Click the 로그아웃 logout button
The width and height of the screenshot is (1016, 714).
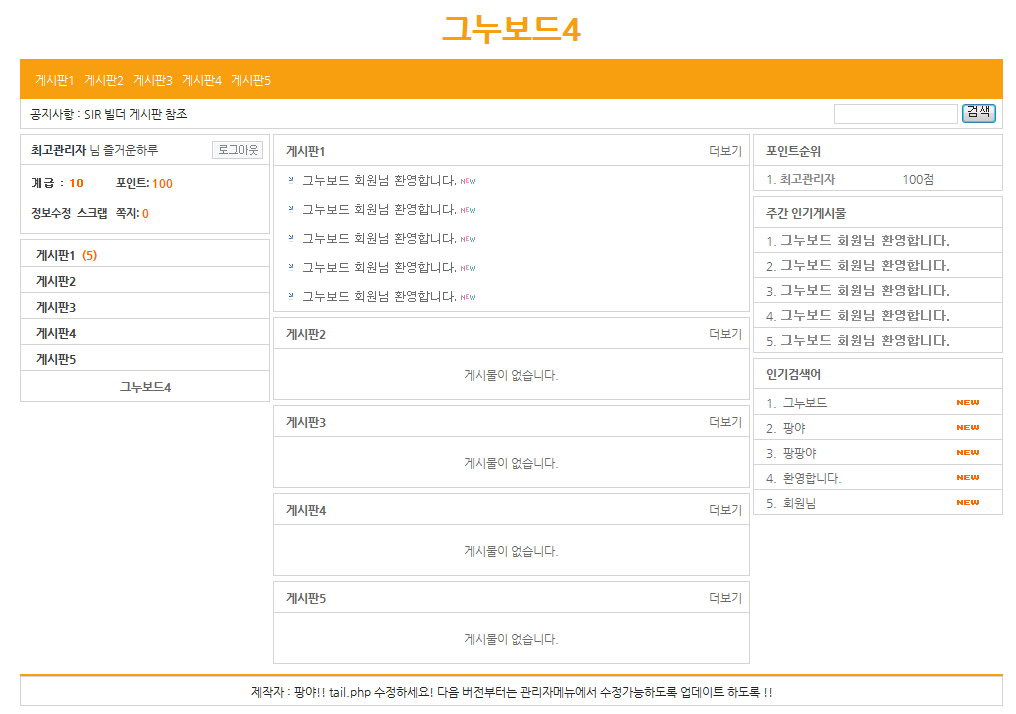(x=238, y=150)
